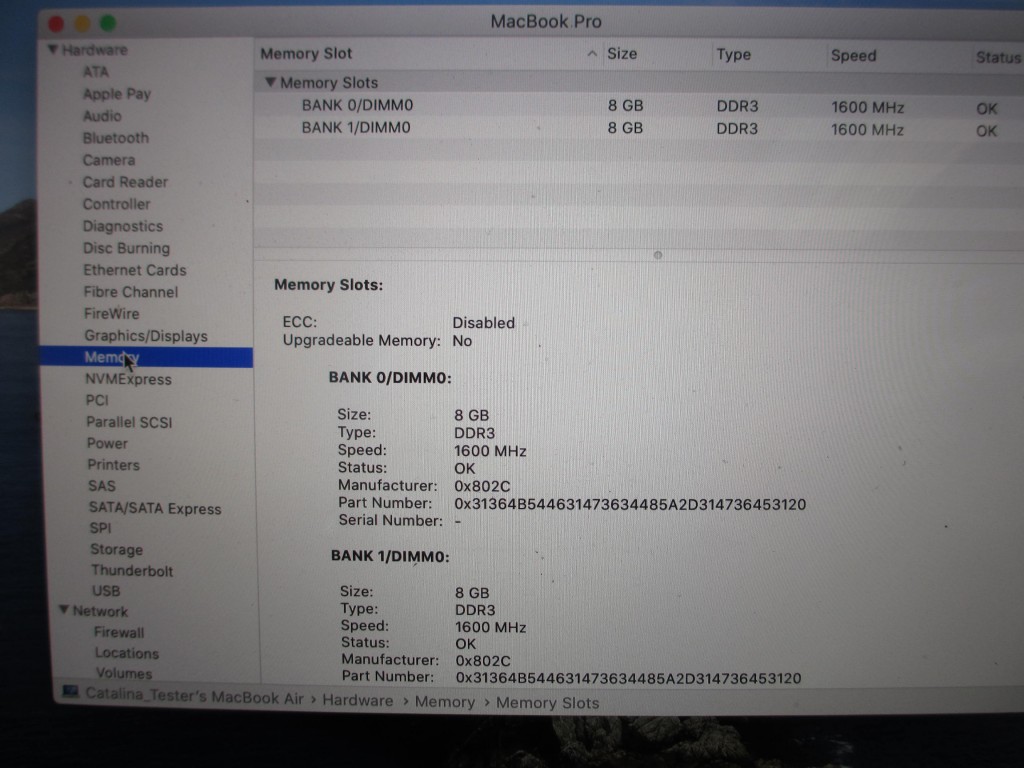Select Bluetooth in the sidebar
Image resolution: width=1024 pixels, height=768 pixels.
click(x=116, y=138)
